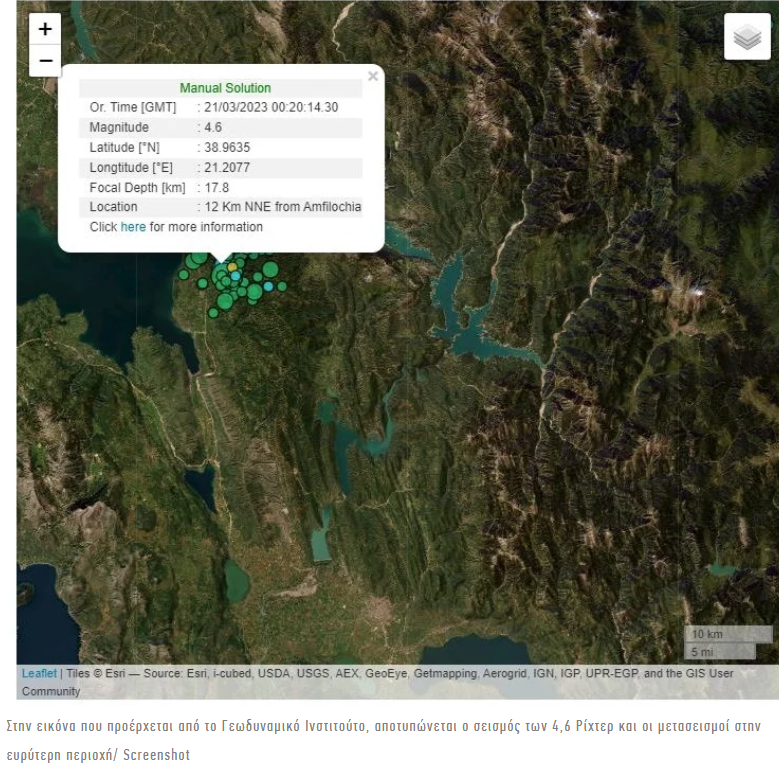Select the Longitude 21.2077 value
779x775 pixels.
[226, 167]
